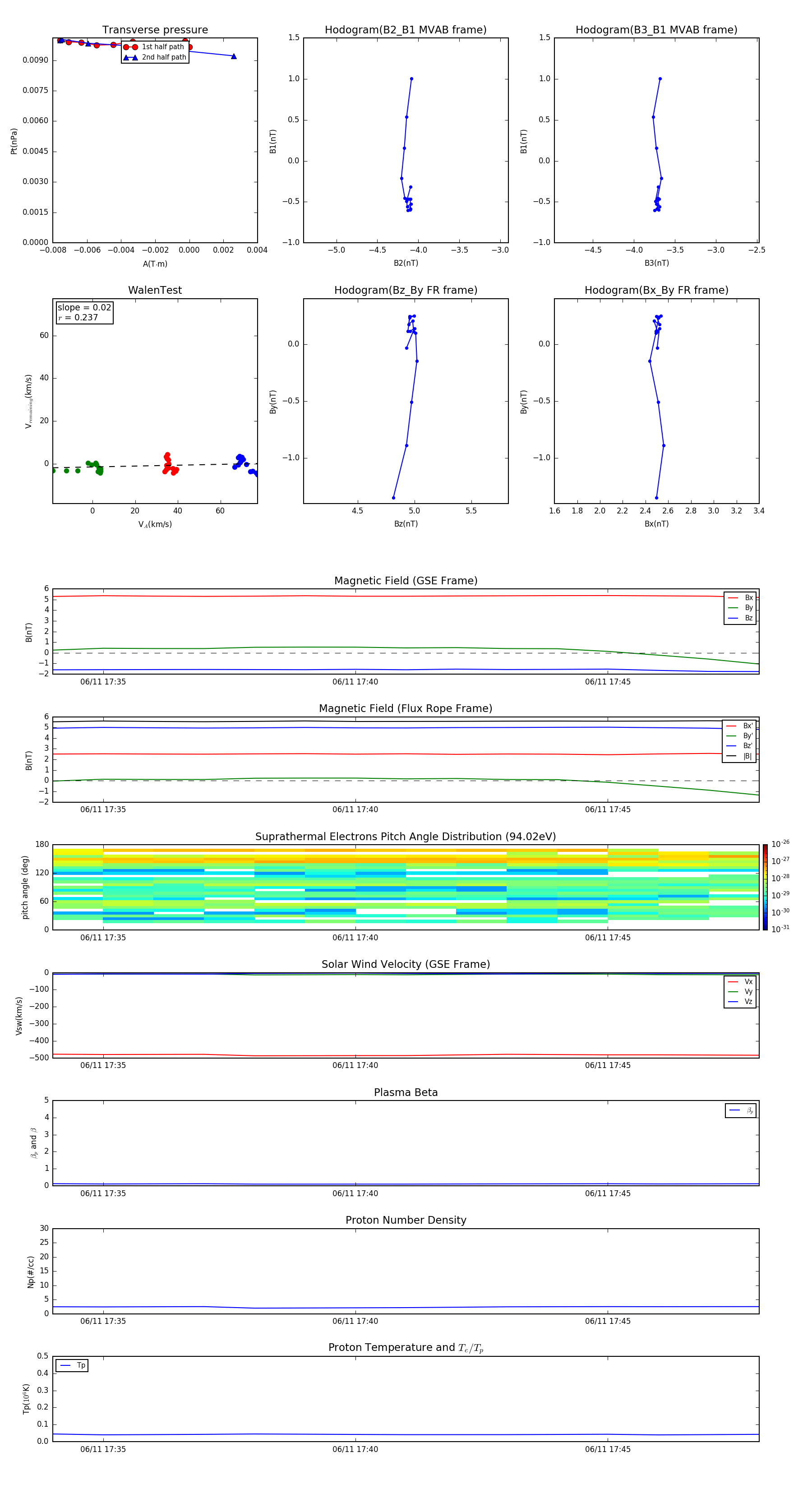Click 'Magnetic Field (GSE Frame)' title
The width and height of the screenshot is (812, 1489).
point(406,581)
